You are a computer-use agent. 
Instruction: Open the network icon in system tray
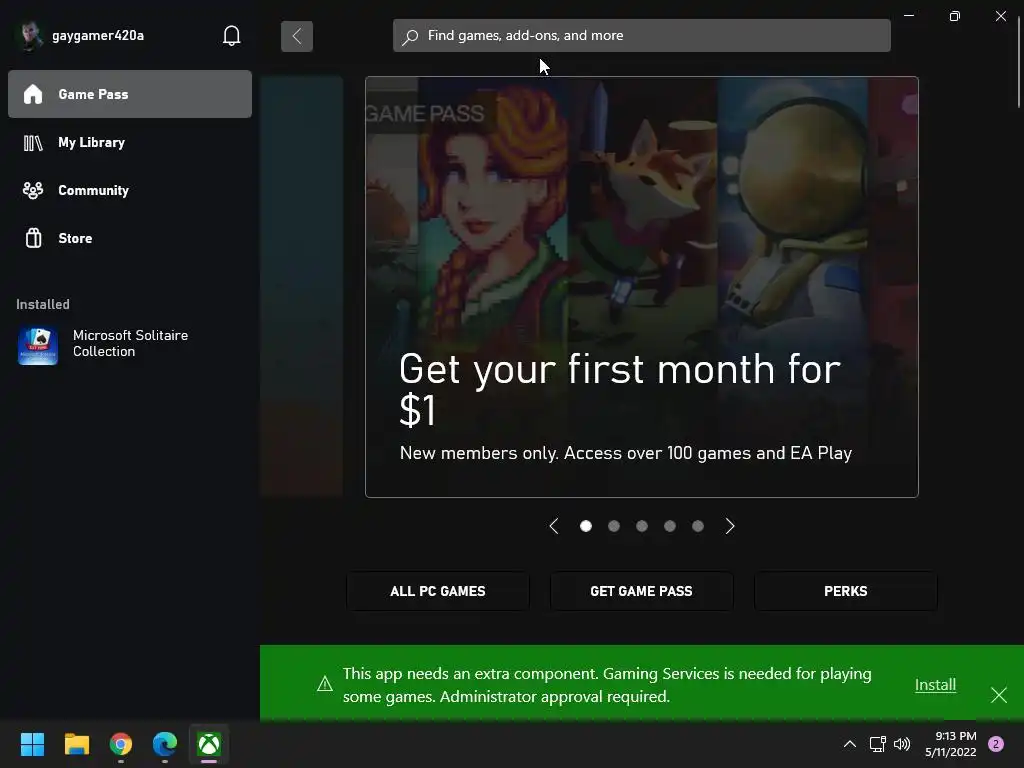click(877, 744)
